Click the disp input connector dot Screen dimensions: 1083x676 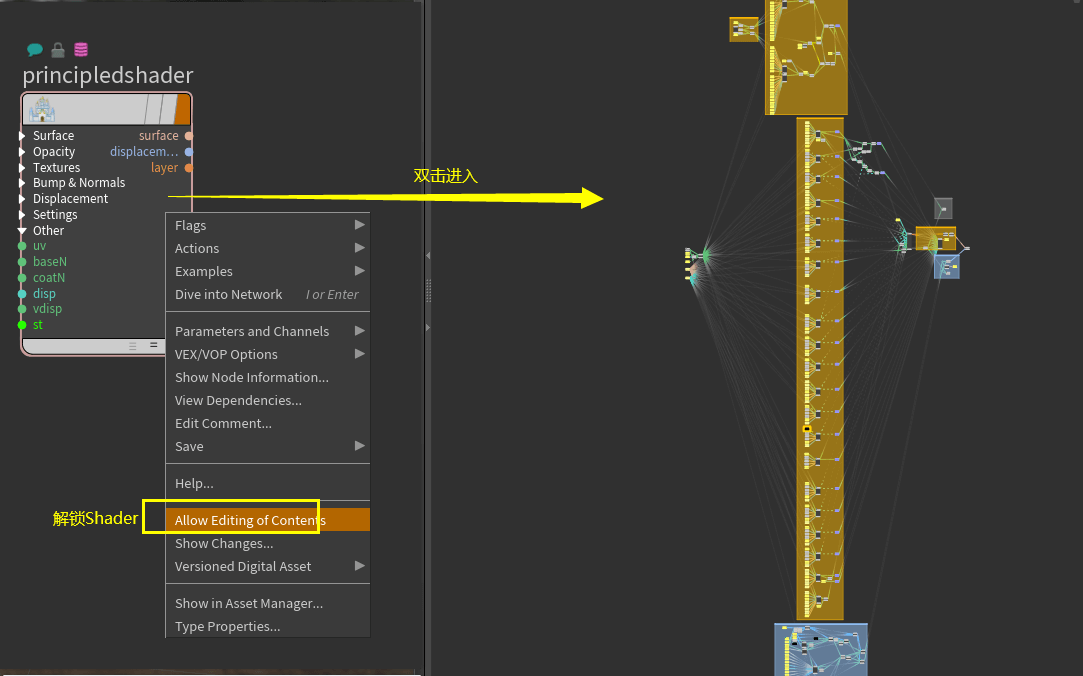tap(22, 293)
